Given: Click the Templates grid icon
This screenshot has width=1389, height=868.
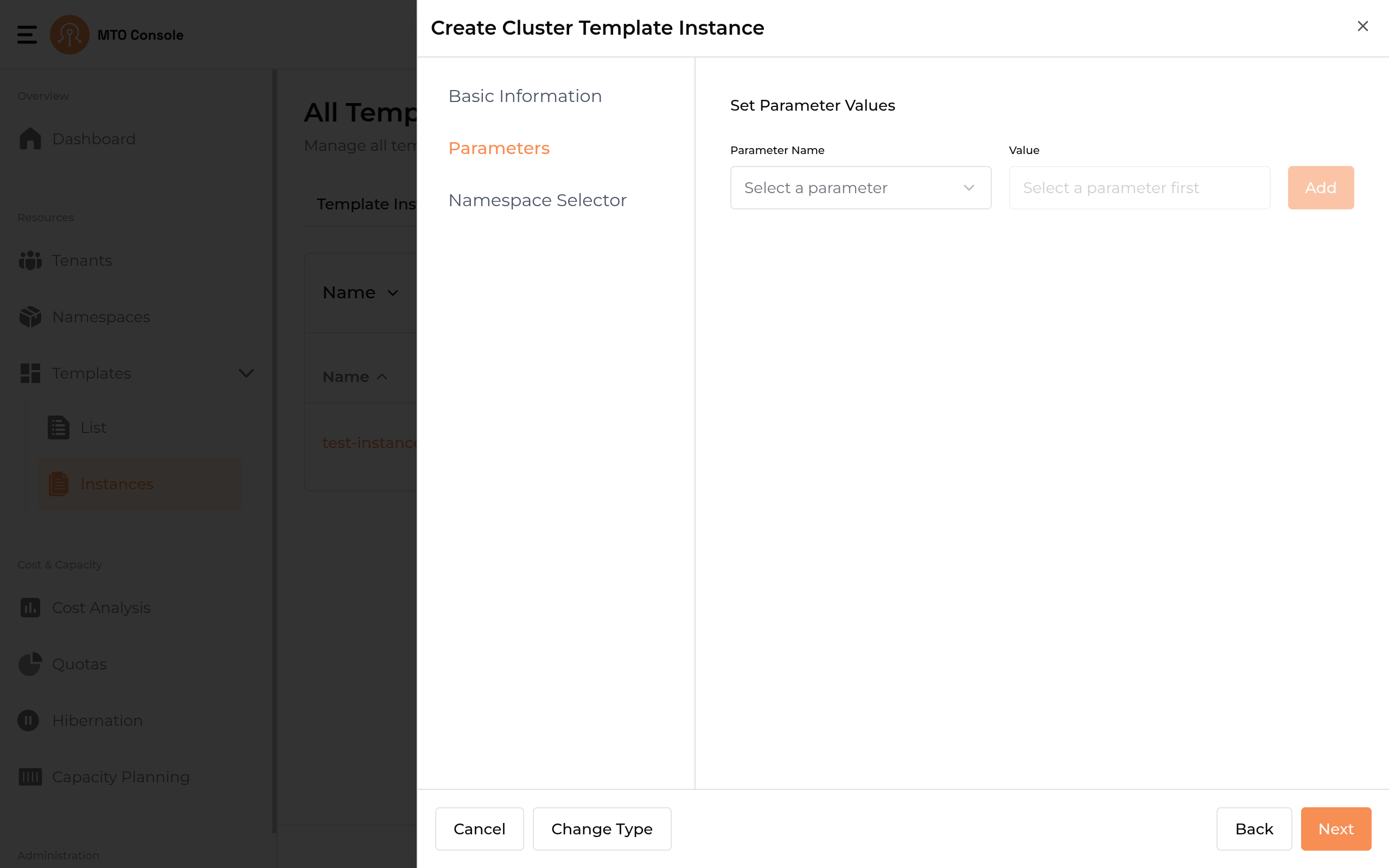Looking at the screenshot, I should click(30, 373).
